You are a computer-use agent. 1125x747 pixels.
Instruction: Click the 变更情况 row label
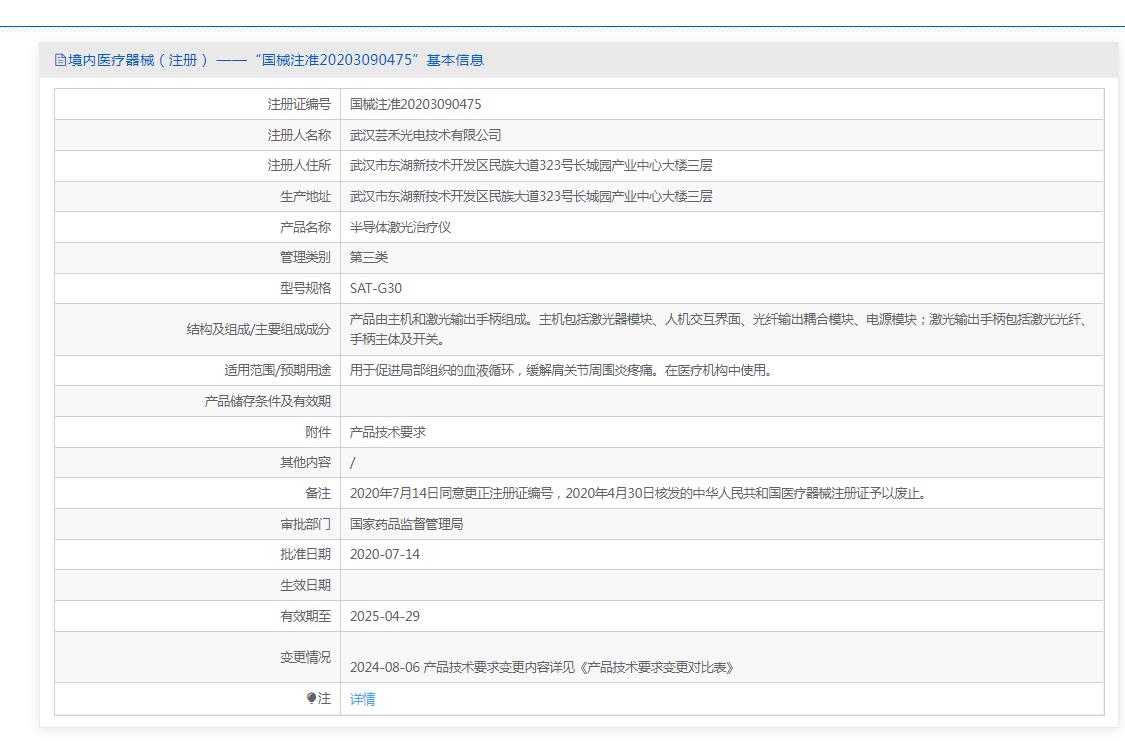pos(305,657)
